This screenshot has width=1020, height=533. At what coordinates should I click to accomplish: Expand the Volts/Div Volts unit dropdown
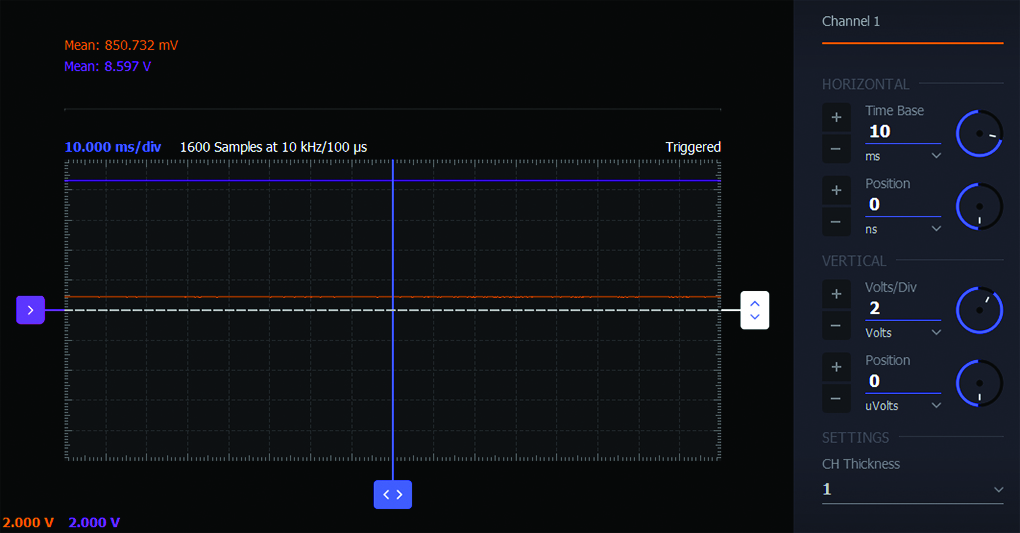click(903, 333)
